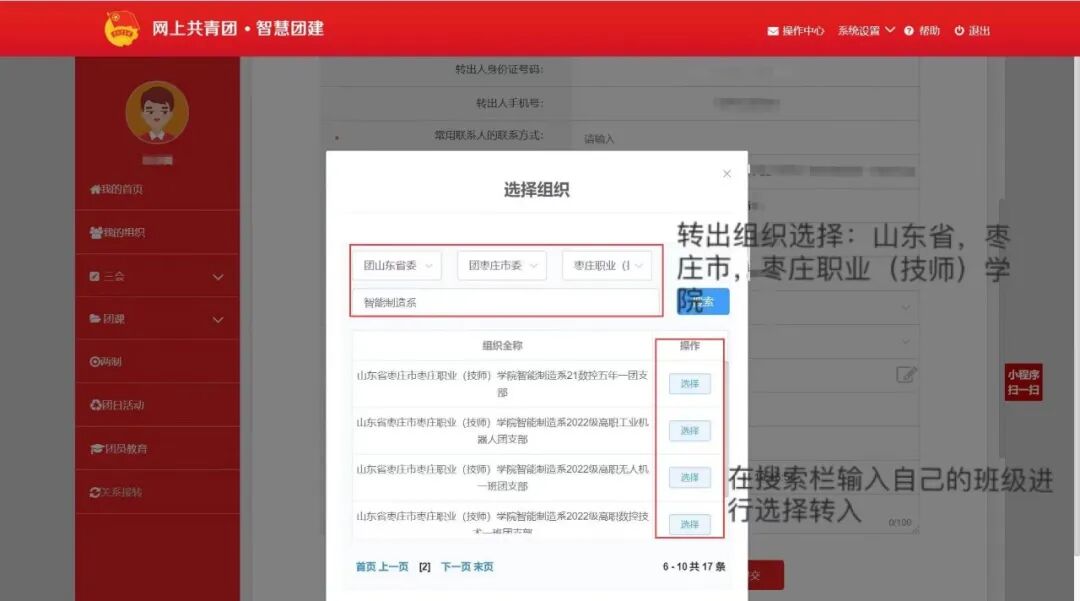Select the 2022级高职无人机一班团支部 organization

pyautogui.click(x=689, y=477)
